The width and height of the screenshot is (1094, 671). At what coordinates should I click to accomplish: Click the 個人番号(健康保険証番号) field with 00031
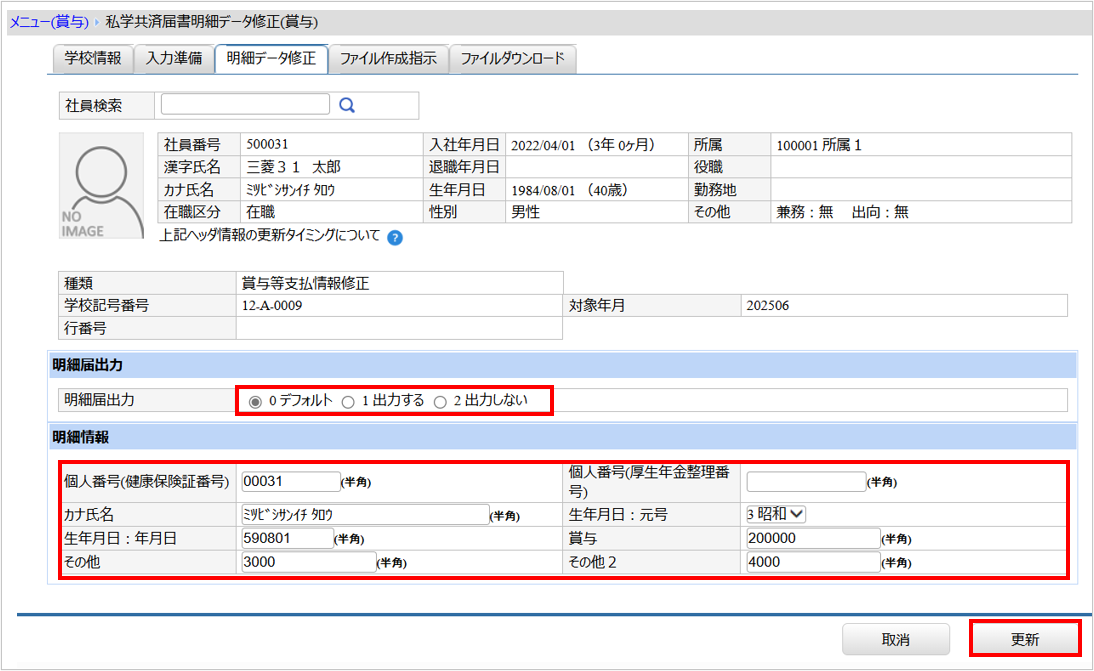coord(290,481)
